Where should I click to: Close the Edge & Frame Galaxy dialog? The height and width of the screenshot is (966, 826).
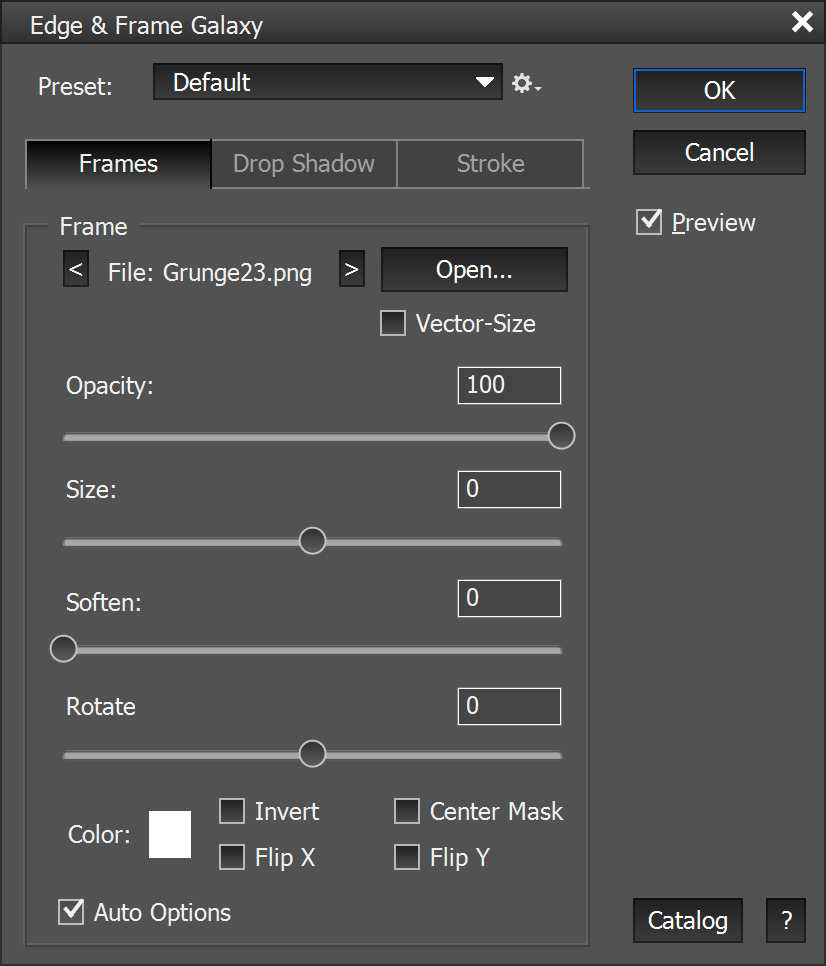coord(802,22)
